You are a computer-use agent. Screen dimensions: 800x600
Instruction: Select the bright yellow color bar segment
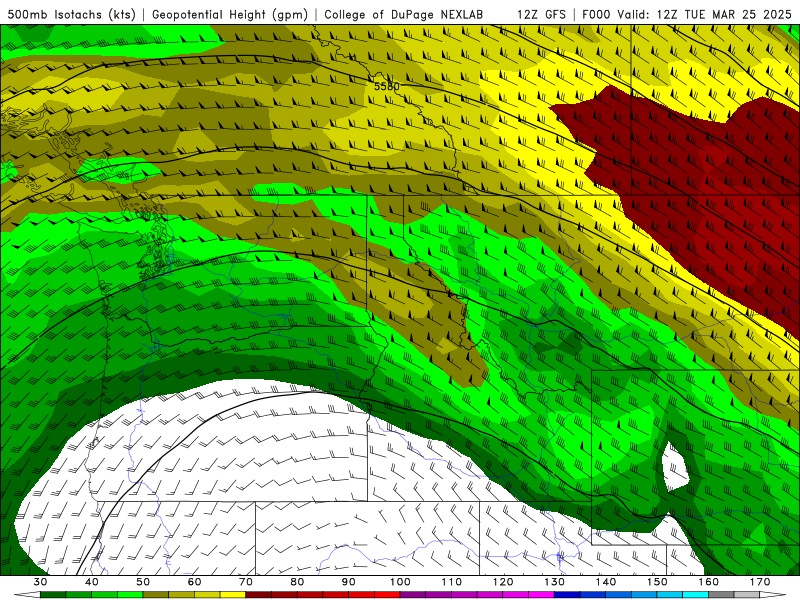pyautogui.click(x=233, y=594)
